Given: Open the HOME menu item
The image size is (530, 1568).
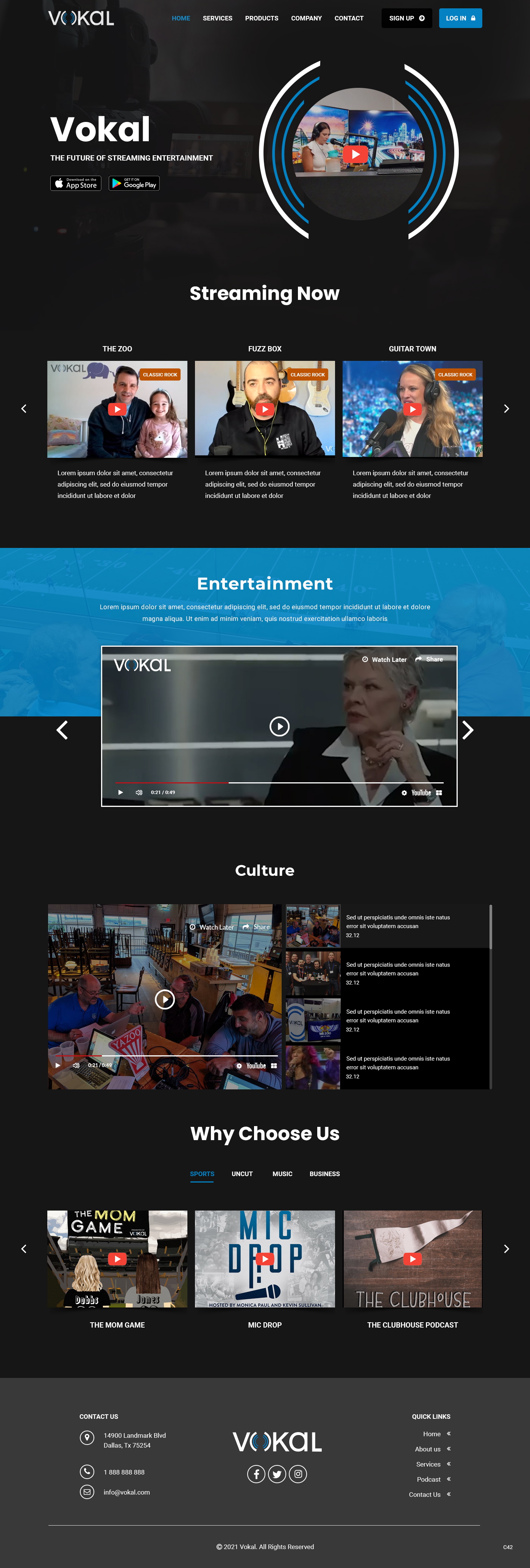Looking at the screenshot, I should 181,18.
